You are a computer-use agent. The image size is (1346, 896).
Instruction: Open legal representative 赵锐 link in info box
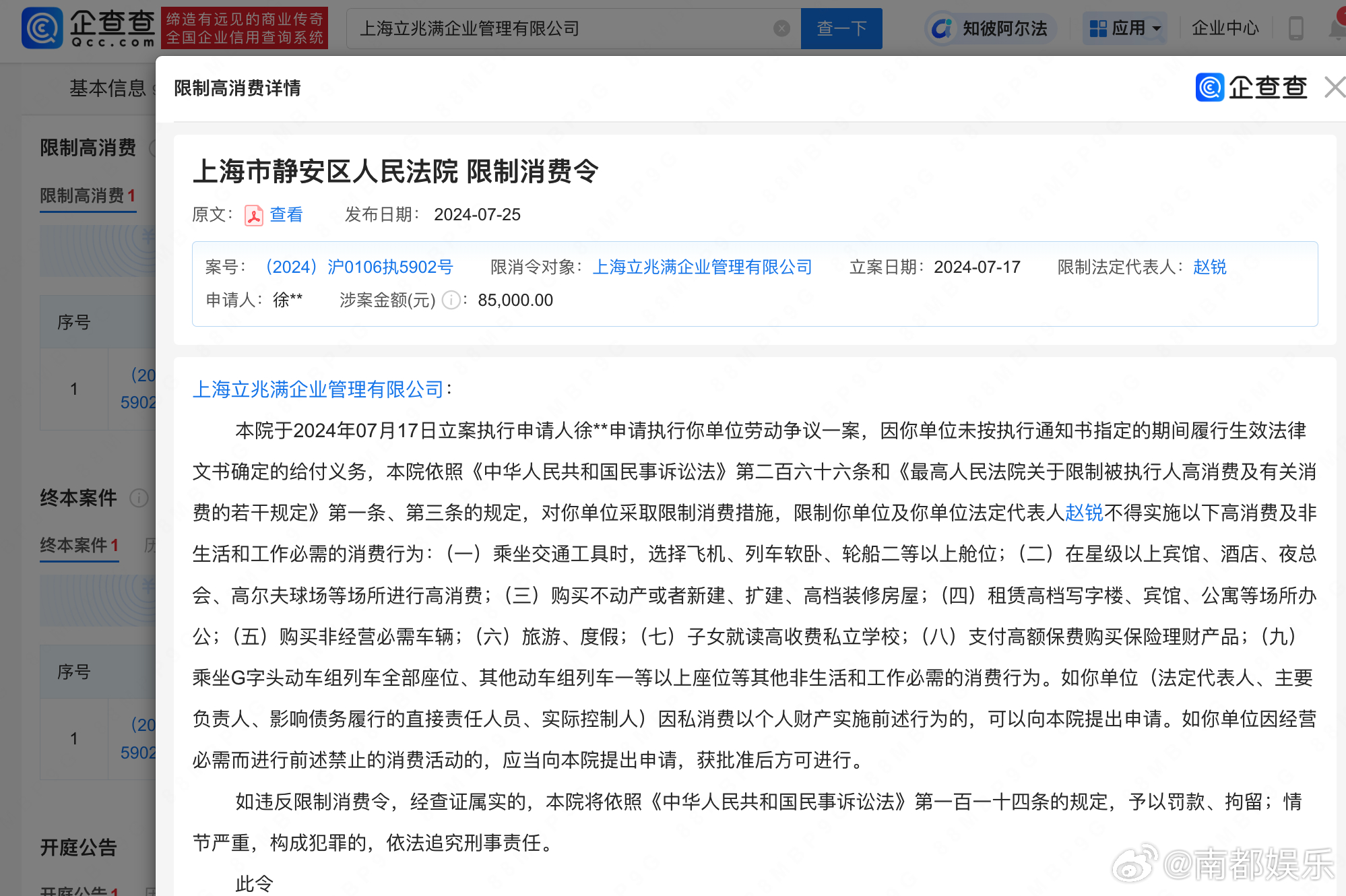(1209, 267)
